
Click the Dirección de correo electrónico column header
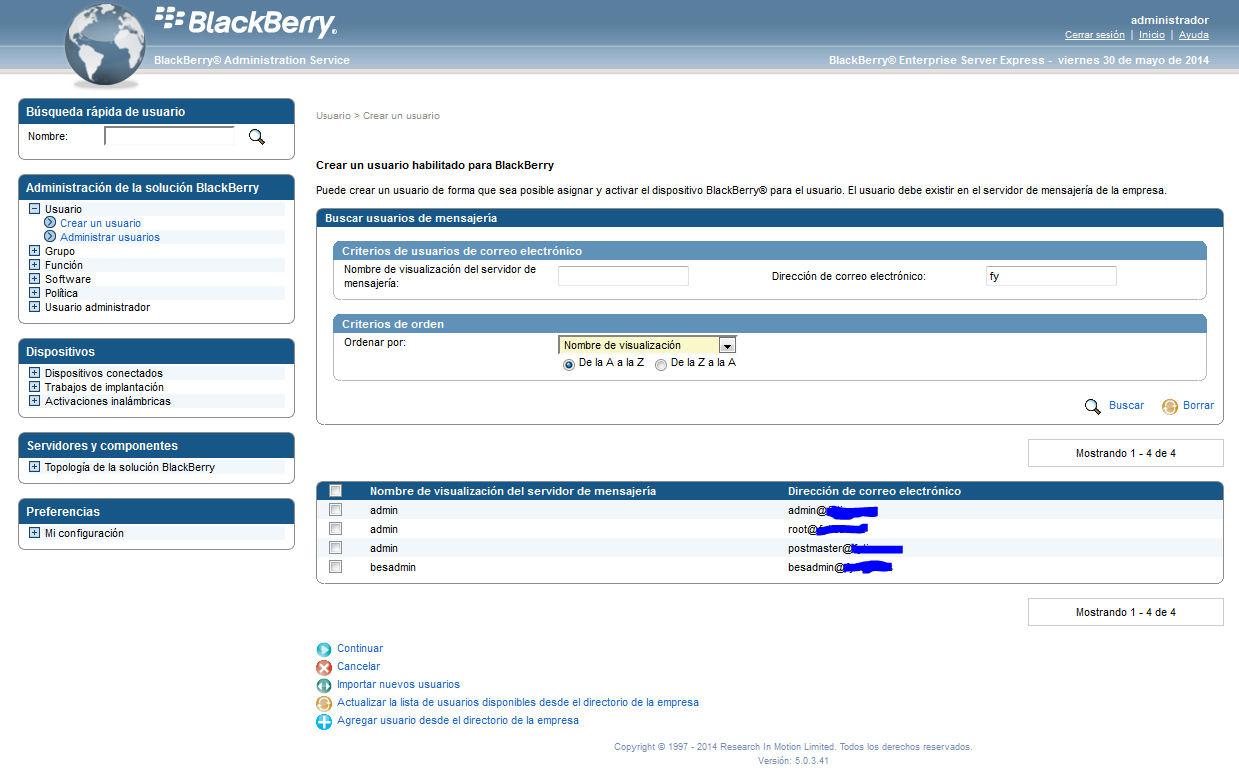[874, 491]
